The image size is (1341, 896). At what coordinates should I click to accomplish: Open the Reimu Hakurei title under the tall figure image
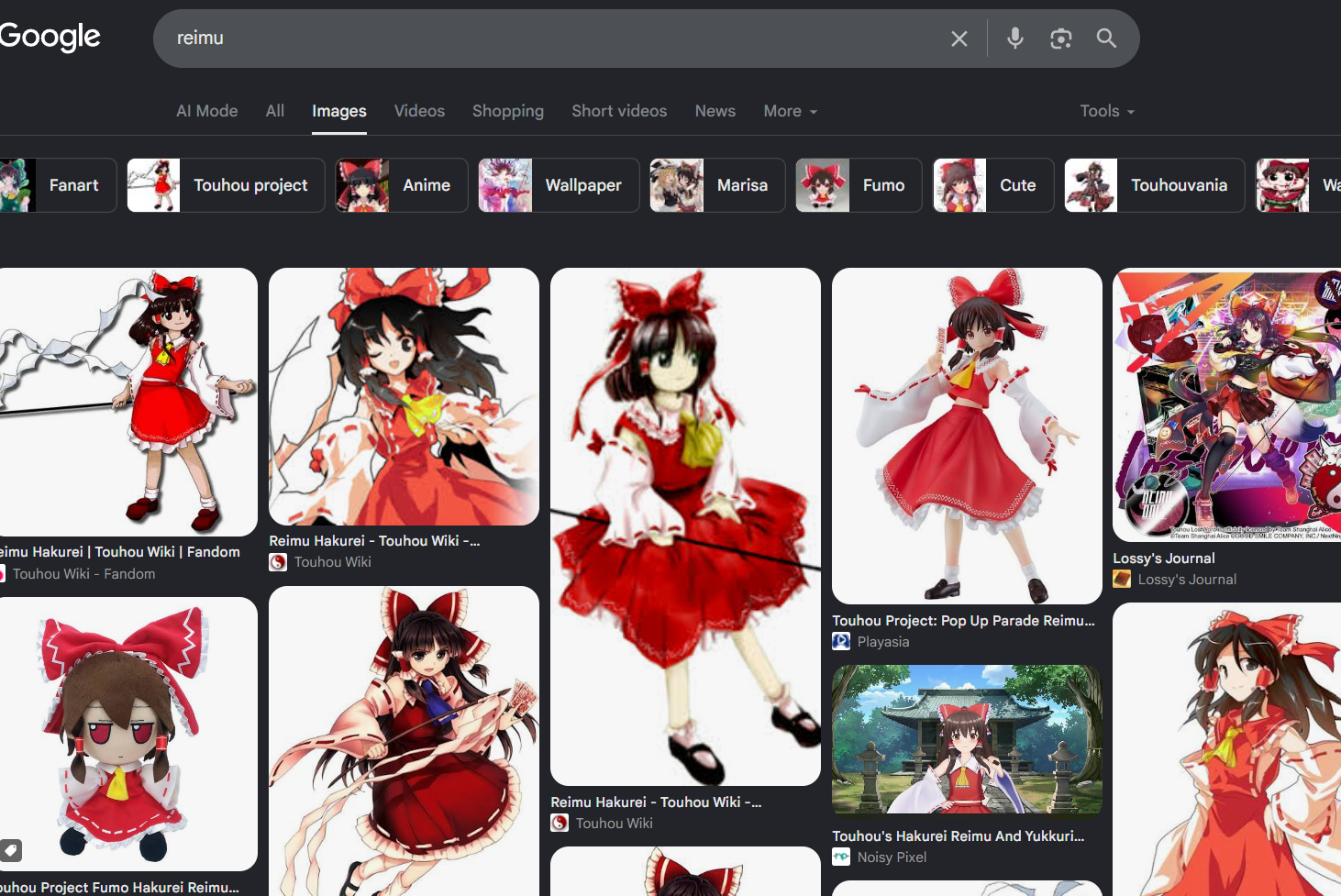pos(656,802)
